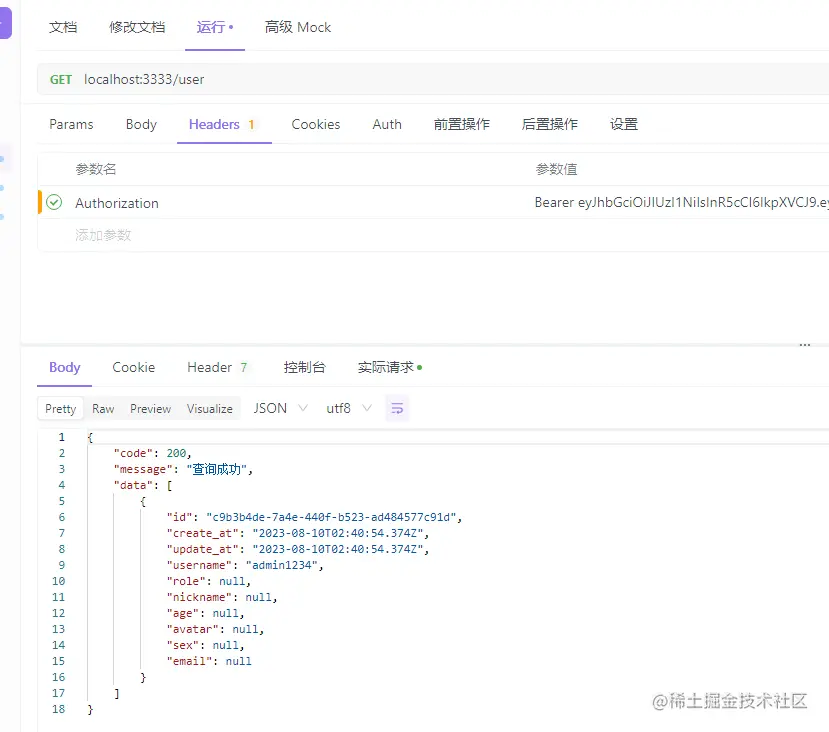Click the username value "admin1234"
Viewport: 829px width, 732px height.
tap(282, 566)
